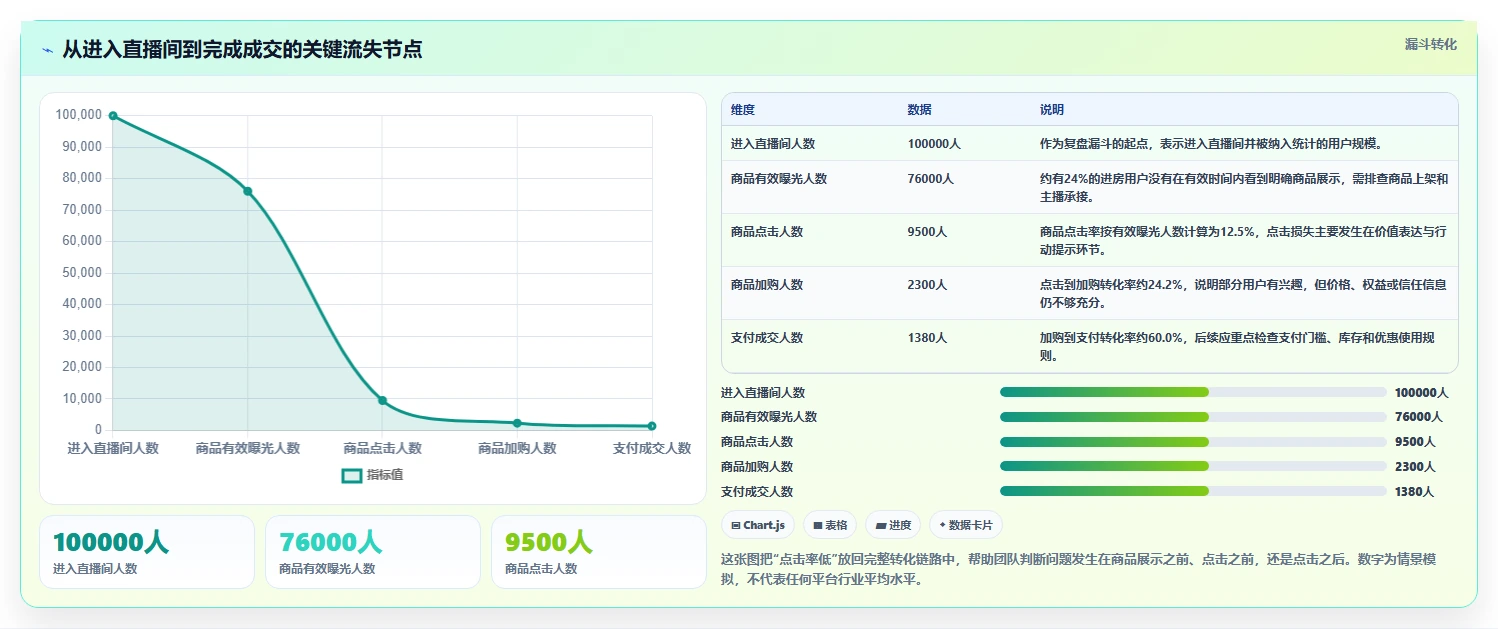Click the lightning icon beside the page title
Screen dimensions: 1498x629
48,50
